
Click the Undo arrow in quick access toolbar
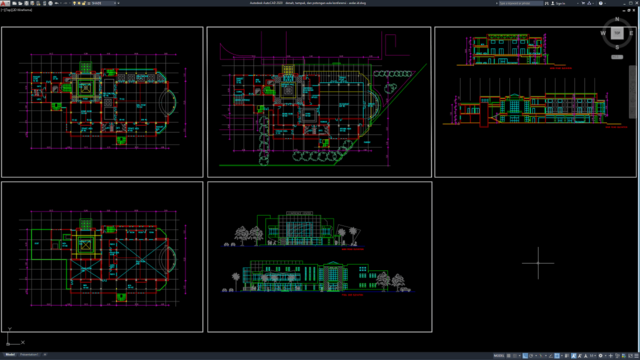click(56, 3)
